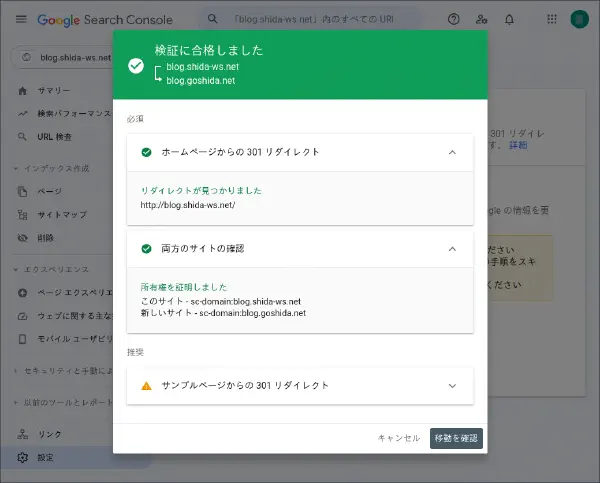Click the 検索パフォーマンス chart icon
Viewport: 600px width, 483px height.
(x=23, y=114)
